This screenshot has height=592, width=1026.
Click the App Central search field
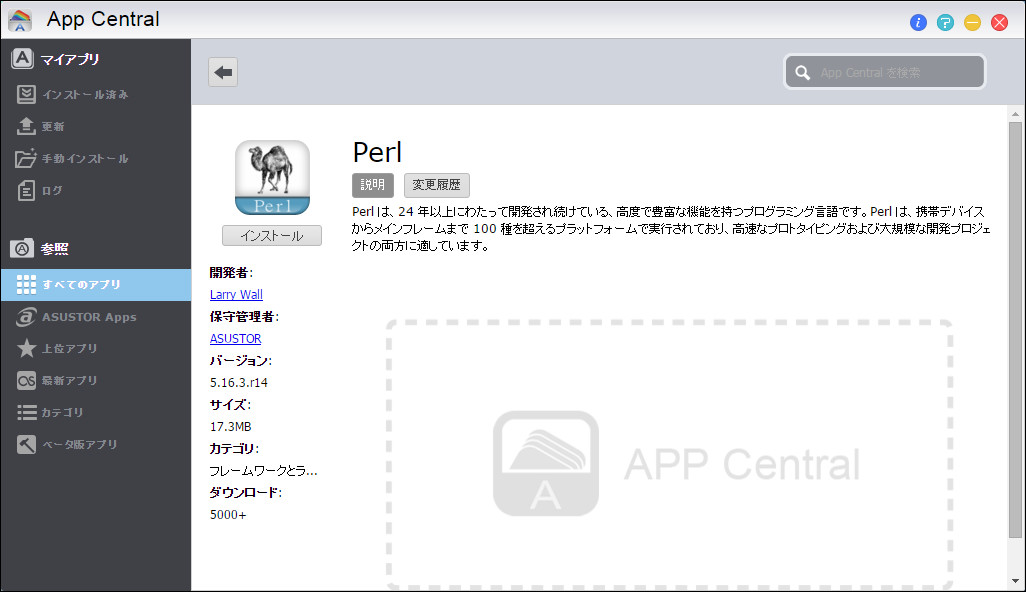pos(884,71)
